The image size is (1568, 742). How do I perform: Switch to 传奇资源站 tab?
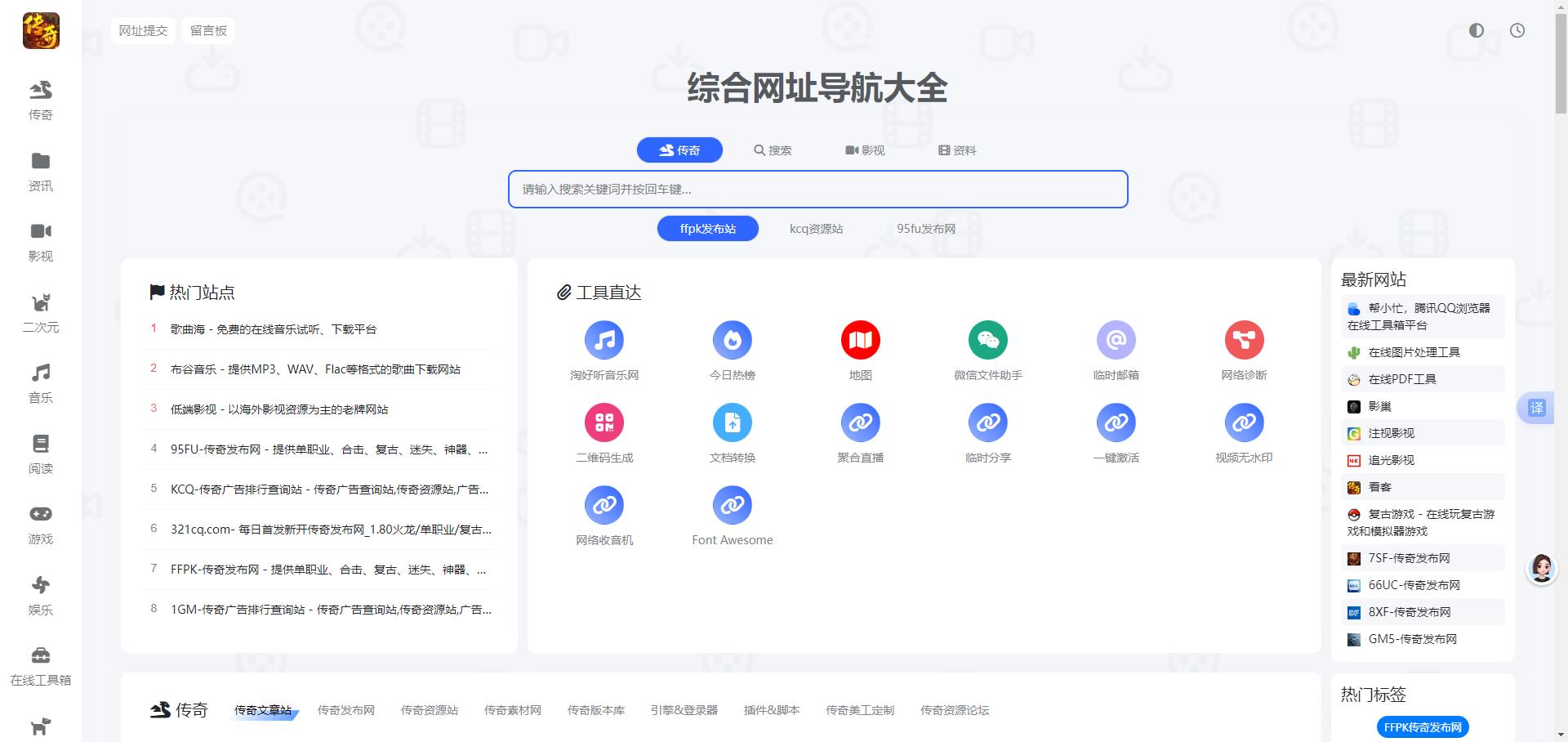tap(430, 710)
